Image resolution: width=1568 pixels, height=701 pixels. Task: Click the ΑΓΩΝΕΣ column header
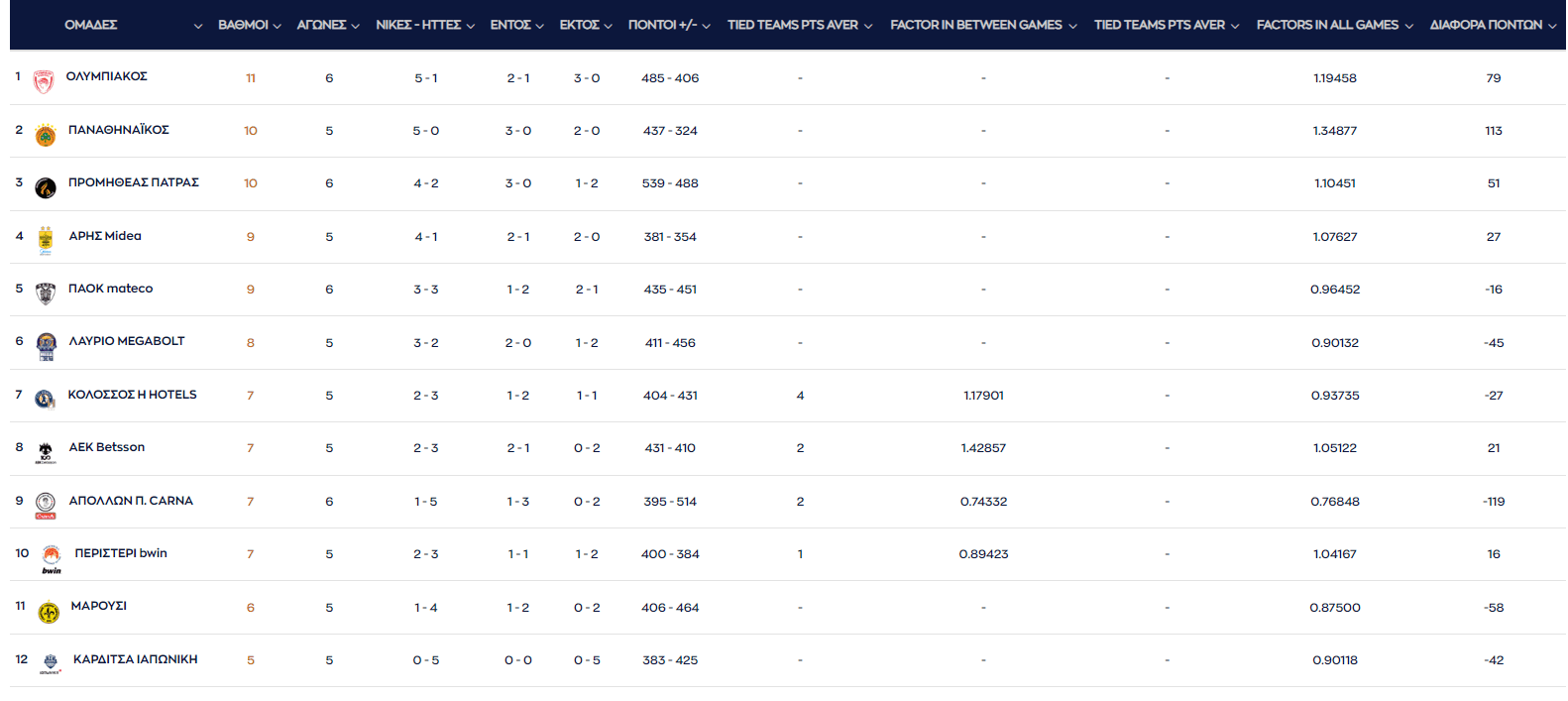coord(327,25)
